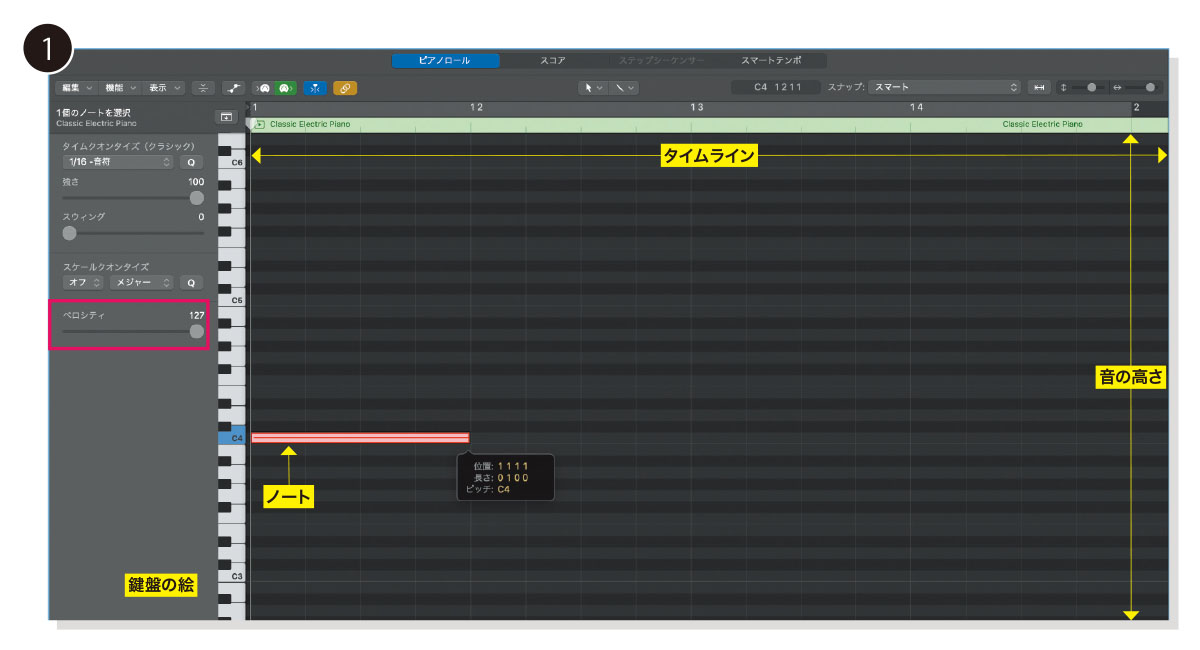This screenshot has width=1200, height=650.
Task: Click the タイムクオンタイズ (クラシック) label
Action: pos(128,146)
